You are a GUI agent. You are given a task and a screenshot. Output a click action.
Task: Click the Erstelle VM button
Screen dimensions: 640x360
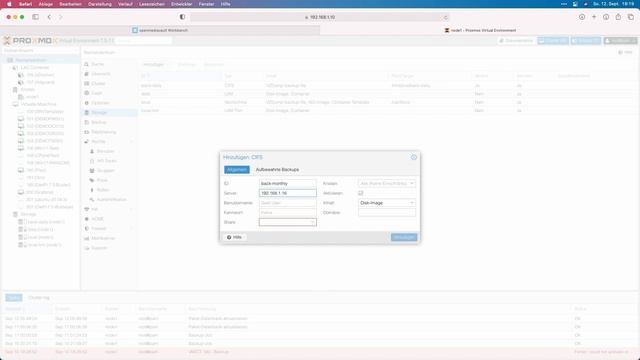[553, 41]
